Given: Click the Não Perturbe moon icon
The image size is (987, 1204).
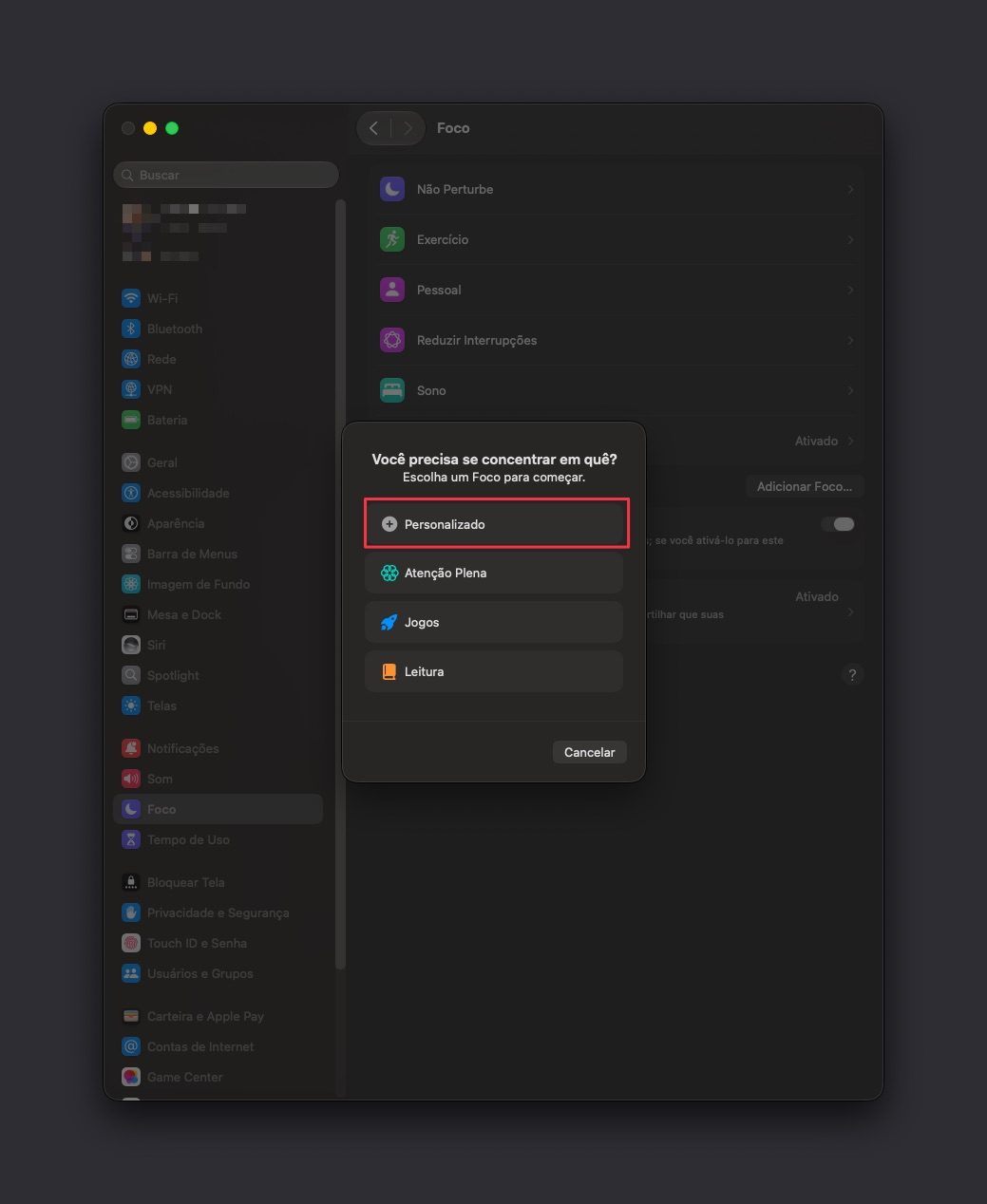Looking at the screenshot, I should tap(392, 189).
